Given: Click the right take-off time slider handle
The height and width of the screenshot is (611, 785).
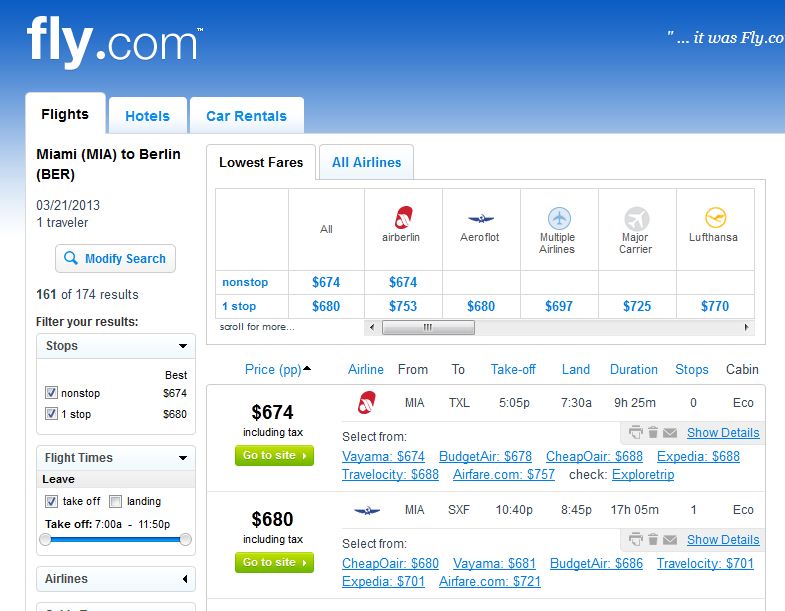Looking at the screenshot, I should 185,539.
